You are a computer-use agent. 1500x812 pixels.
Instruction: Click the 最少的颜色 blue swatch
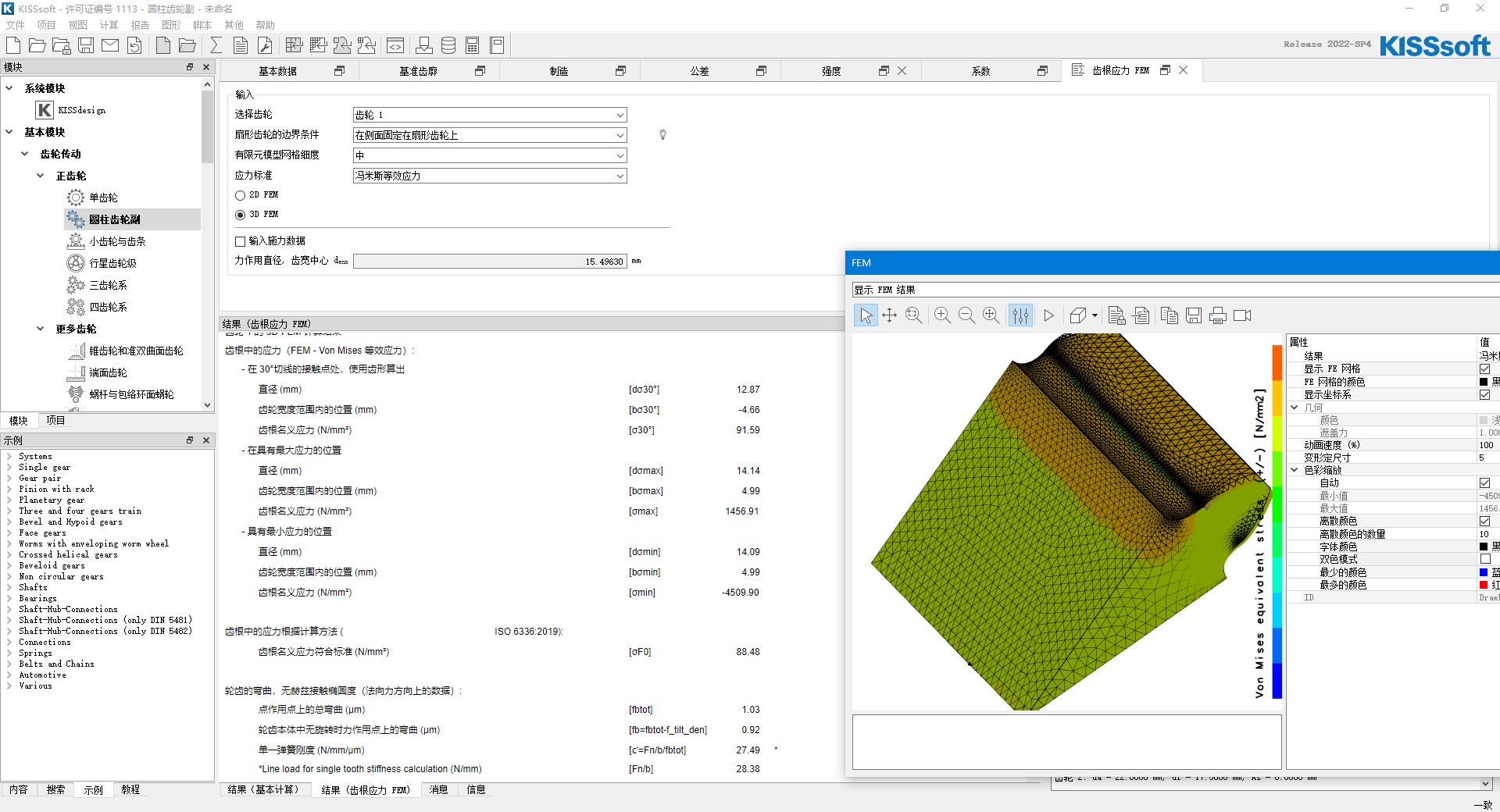1484,572
